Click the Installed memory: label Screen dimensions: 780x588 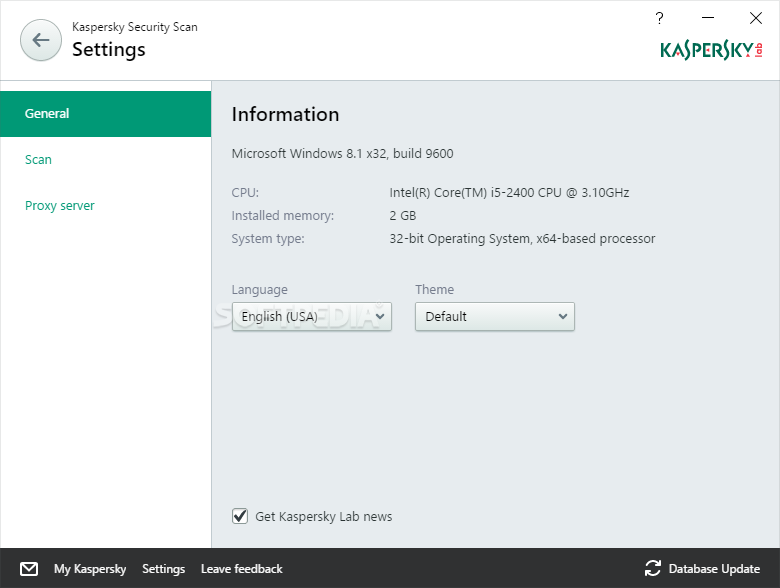pos(283,215)
